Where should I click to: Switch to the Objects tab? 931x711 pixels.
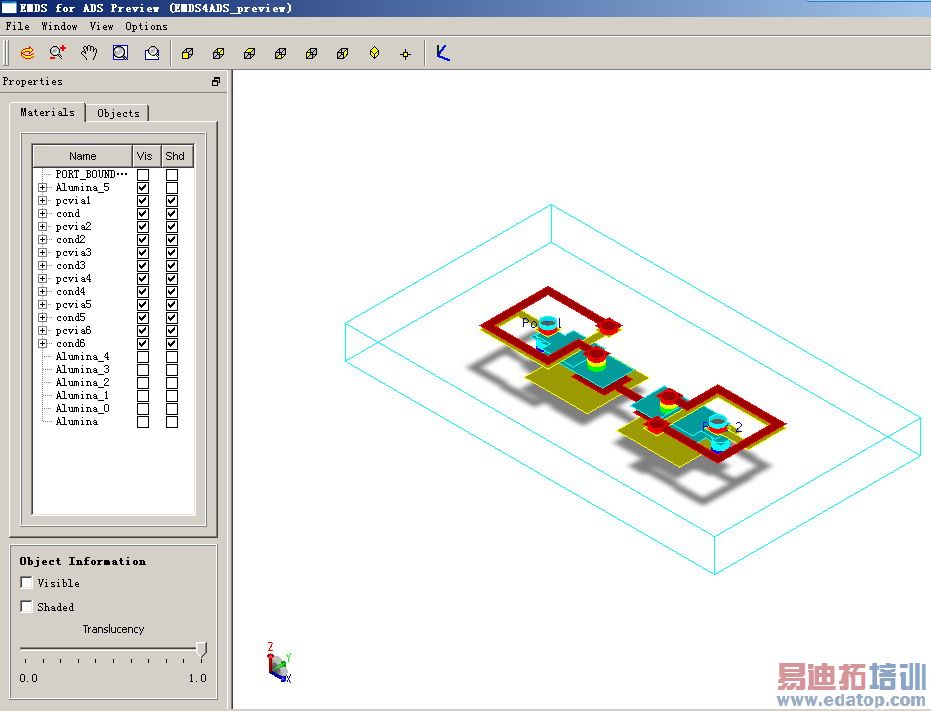point(118,113)
